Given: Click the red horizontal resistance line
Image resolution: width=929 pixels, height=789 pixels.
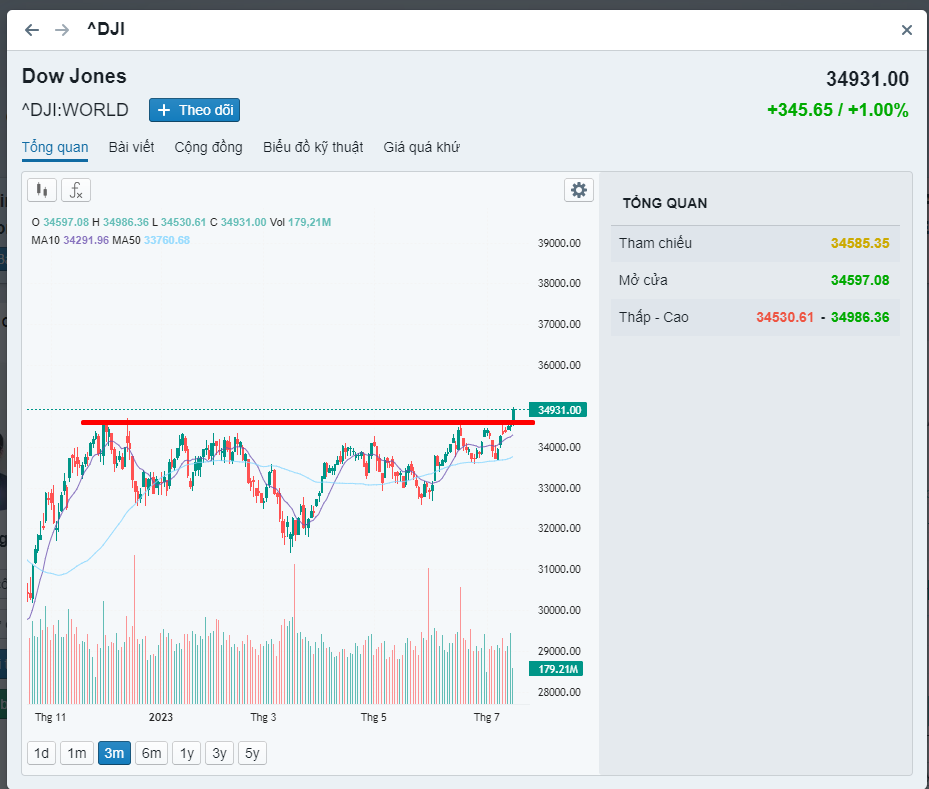Looking at the screenshot, I should tap(300, 422).
